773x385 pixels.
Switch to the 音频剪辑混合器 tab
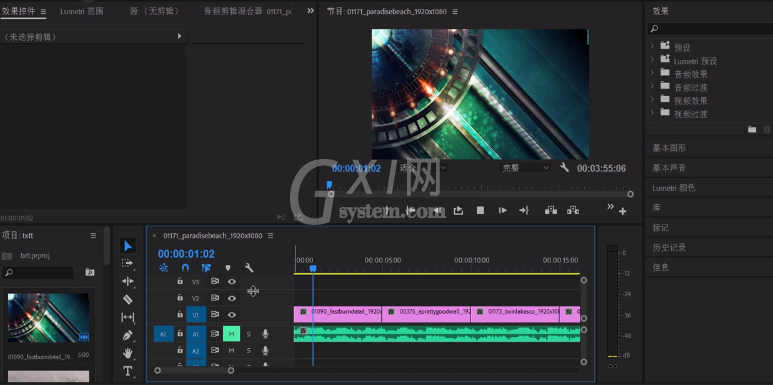point(247,11)
